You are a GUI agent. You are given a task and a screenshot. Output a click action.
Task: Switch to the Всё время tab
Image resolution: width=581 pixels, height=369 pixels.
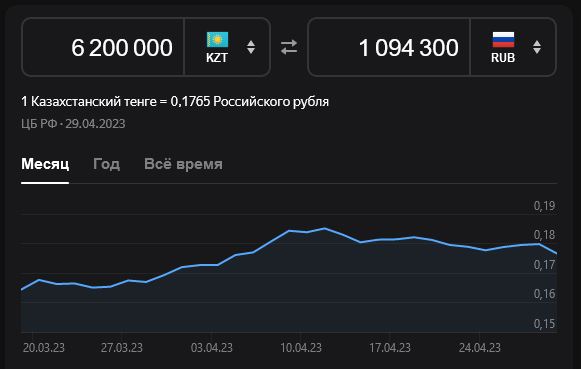[183, 164]
